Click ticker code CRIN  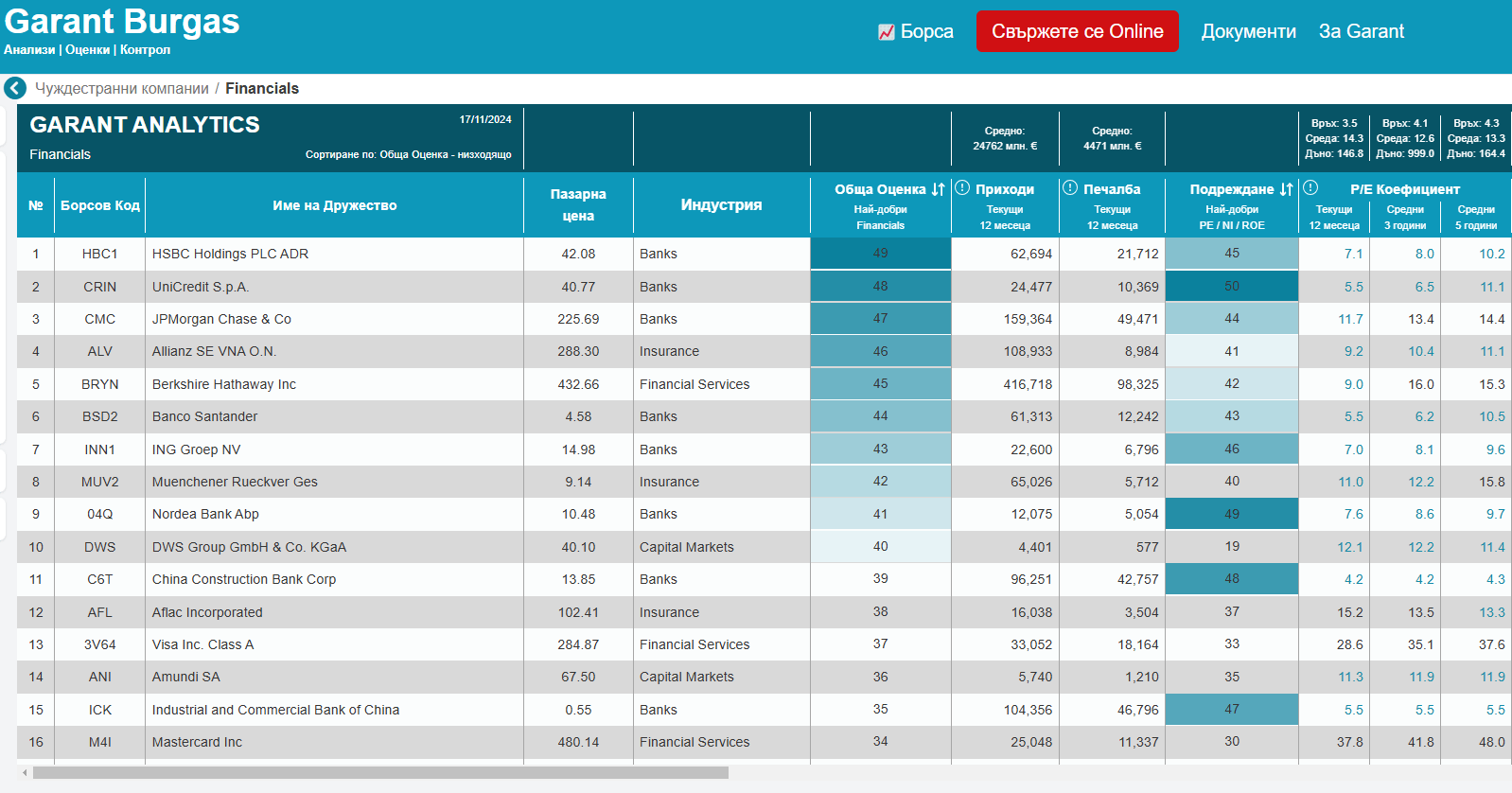pyautogui.click(x=99, y=287)
